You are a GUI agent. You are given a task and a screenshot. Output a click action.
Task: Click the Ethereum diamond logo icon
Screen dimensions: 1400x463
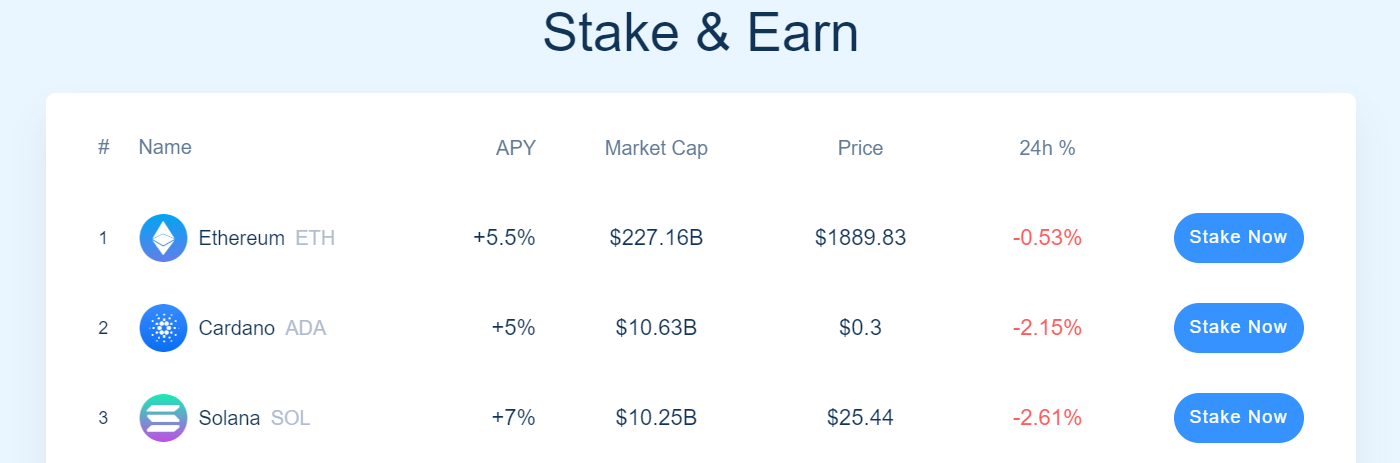pos(163,238)
